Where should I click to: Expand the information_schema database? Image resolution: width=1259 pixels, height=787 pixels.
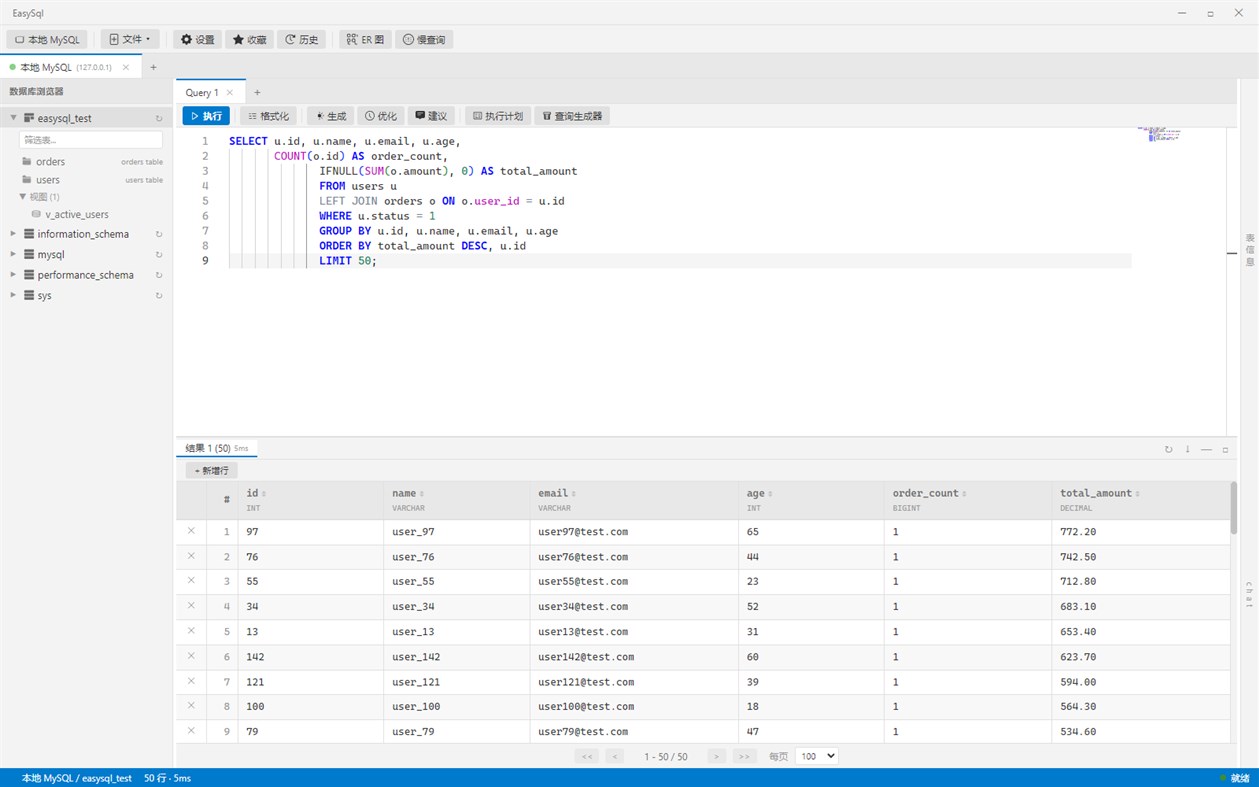click(x=14, y=233)
